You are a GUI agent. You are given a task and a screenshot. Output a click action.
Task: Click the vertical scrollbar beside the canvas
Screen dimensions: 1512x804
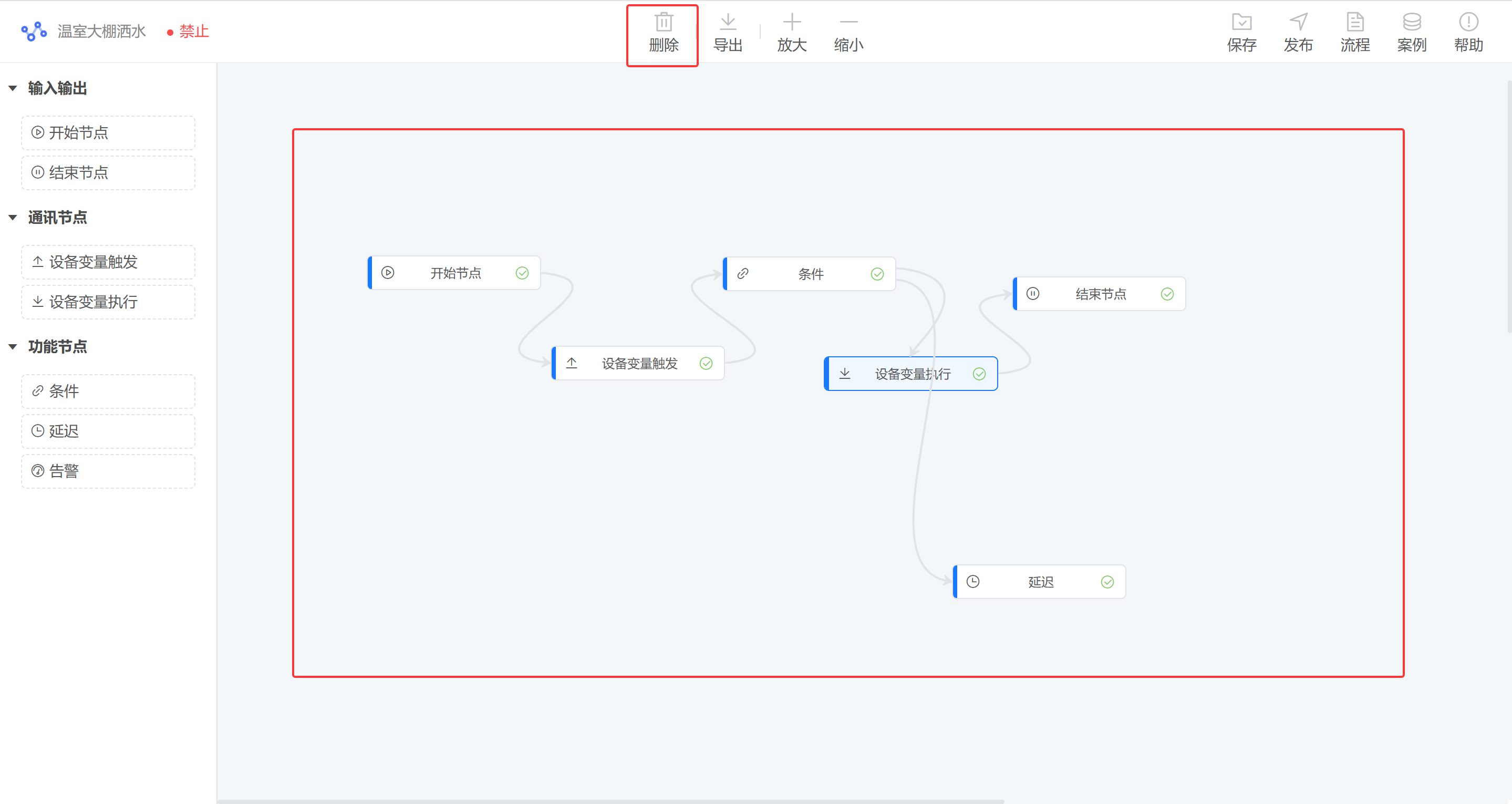1509,207
